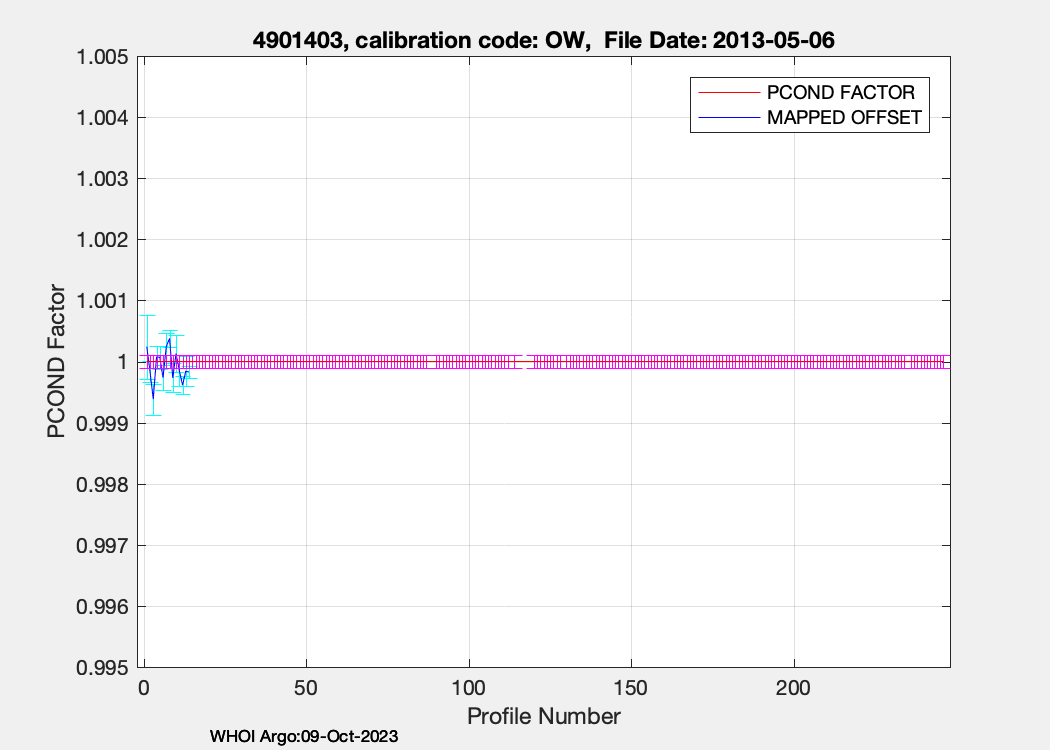Click the 1.005 y-axis tick label
This screenshot has height=750, width=1050.
pos(103,57)
